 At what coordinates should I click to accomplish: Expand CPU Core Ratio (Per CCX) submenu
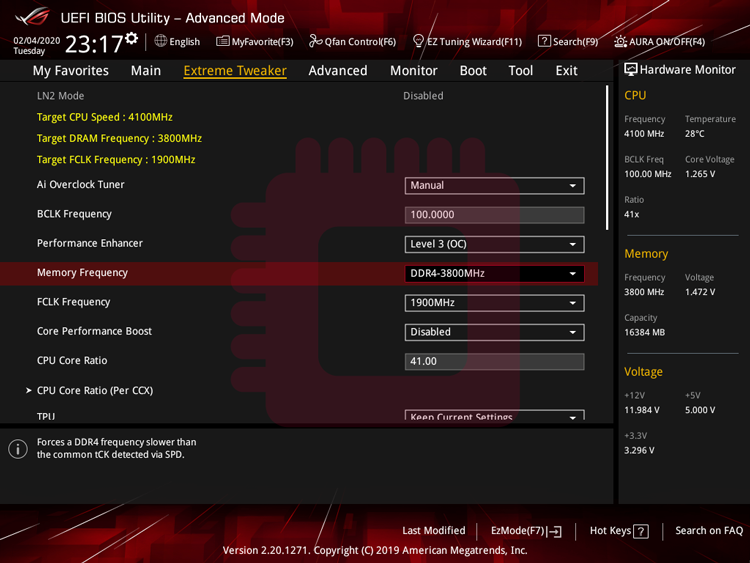click(94, 390)
